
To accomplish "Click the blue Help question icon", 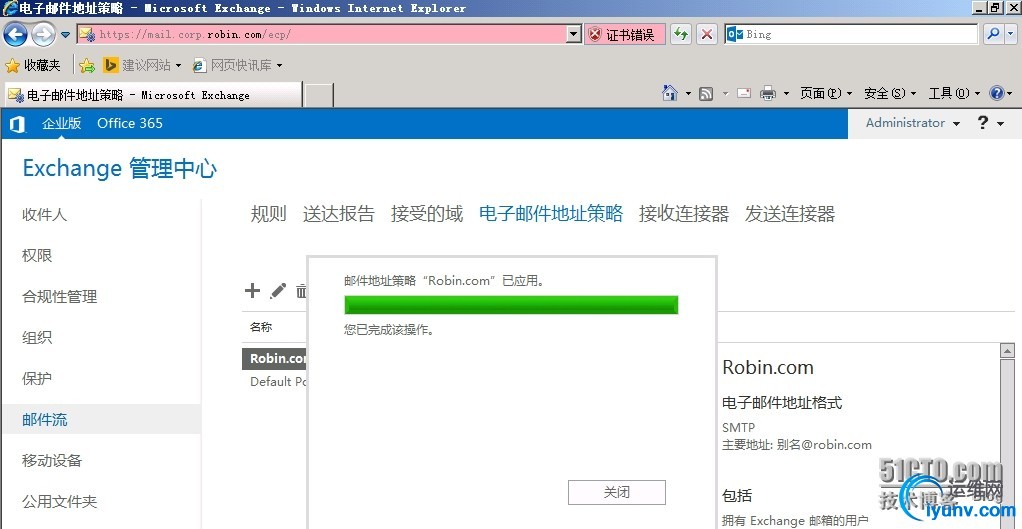I will [997, 94].
